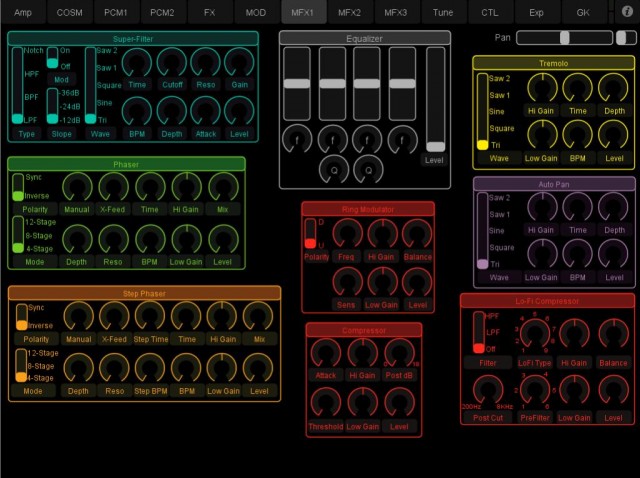Click the Tremolo Depth knob
The height and width of the screenshot is (478, 640).
click(613, 88)
